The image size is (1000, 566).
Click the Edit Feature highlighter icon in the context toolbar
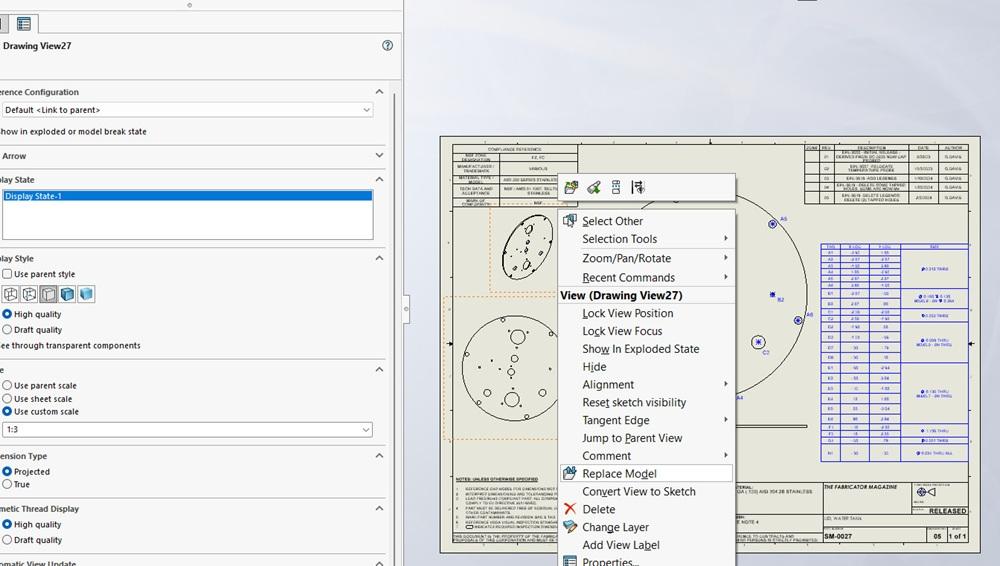tap(594, 187)
